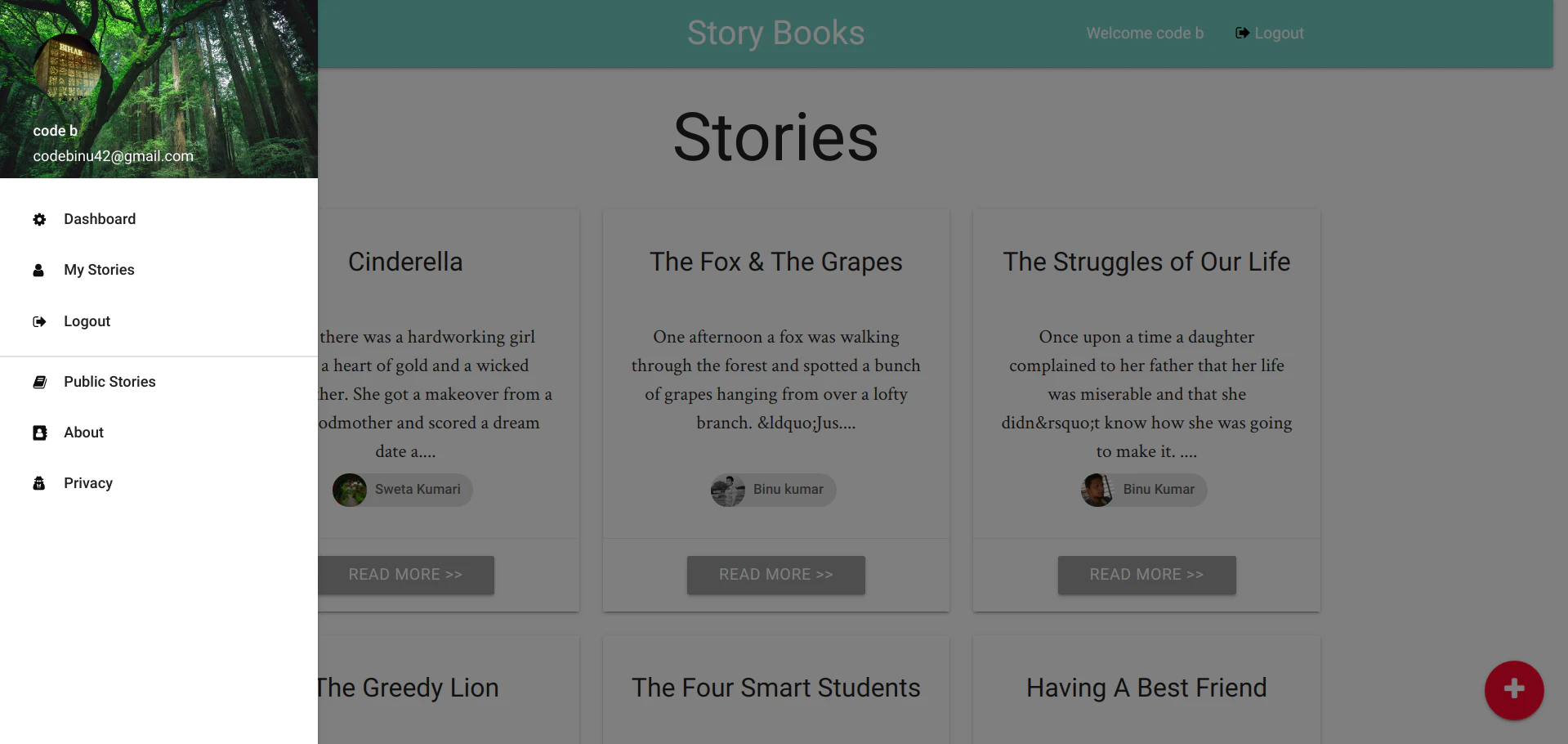Choose Privacy from the sidebar menu
The image size is (1568, 744).
87,483
